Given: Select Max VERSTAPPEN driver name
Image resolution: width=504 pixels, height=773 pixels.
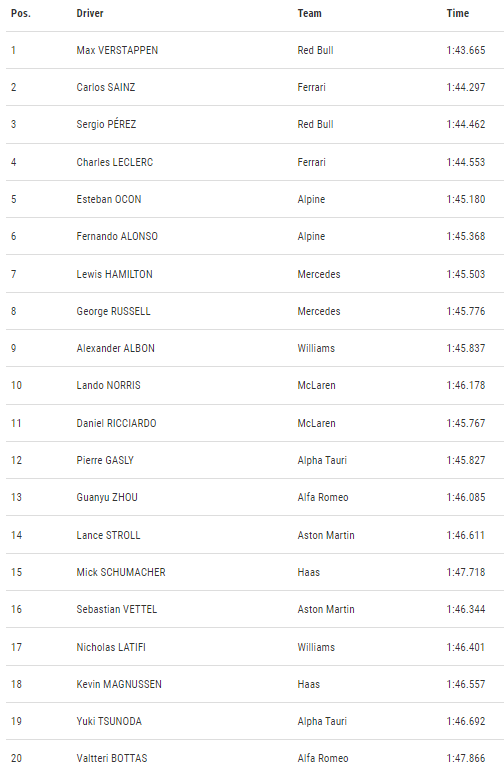Looking at the screenshot, I should coord(117,50).
